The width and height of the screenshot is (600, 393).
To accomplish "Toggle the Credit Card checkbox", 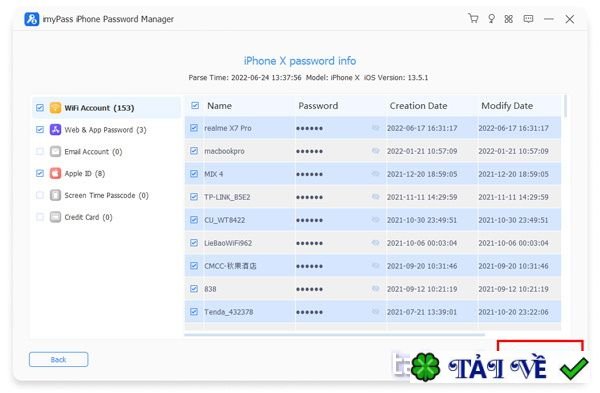I will click(40, 217).
